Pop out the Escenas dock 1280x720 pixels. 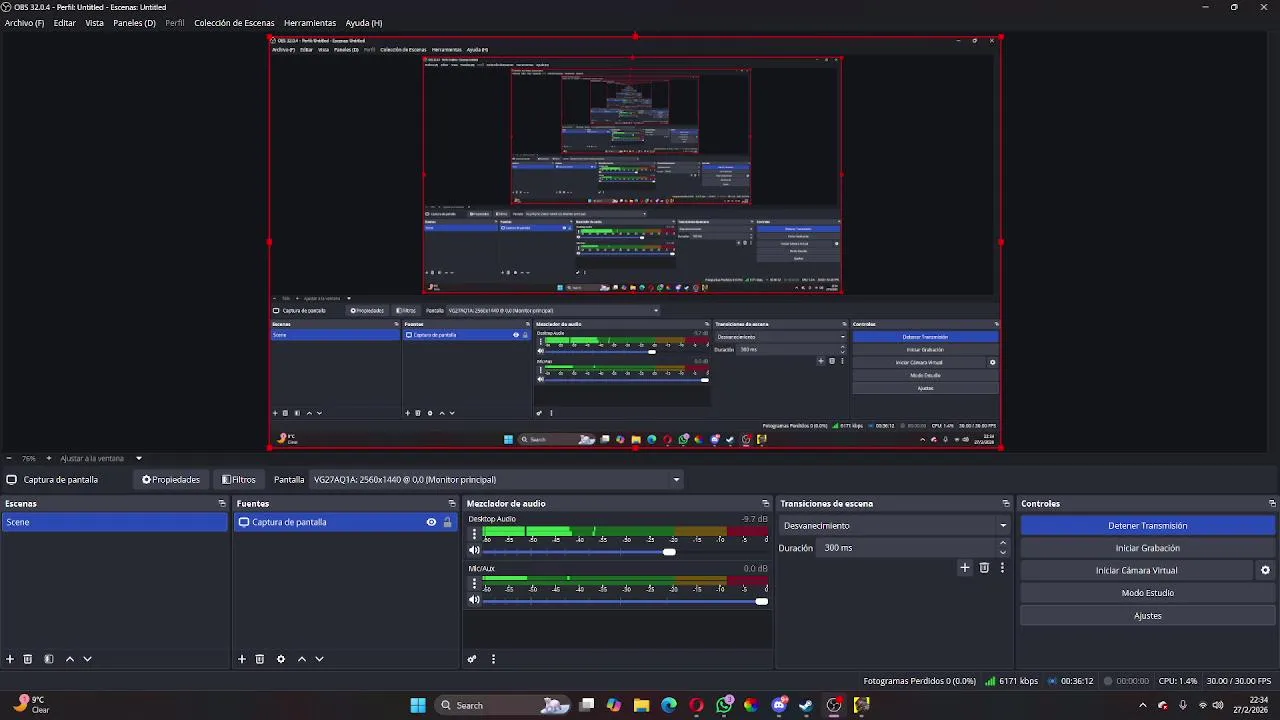tap(222, 504)
